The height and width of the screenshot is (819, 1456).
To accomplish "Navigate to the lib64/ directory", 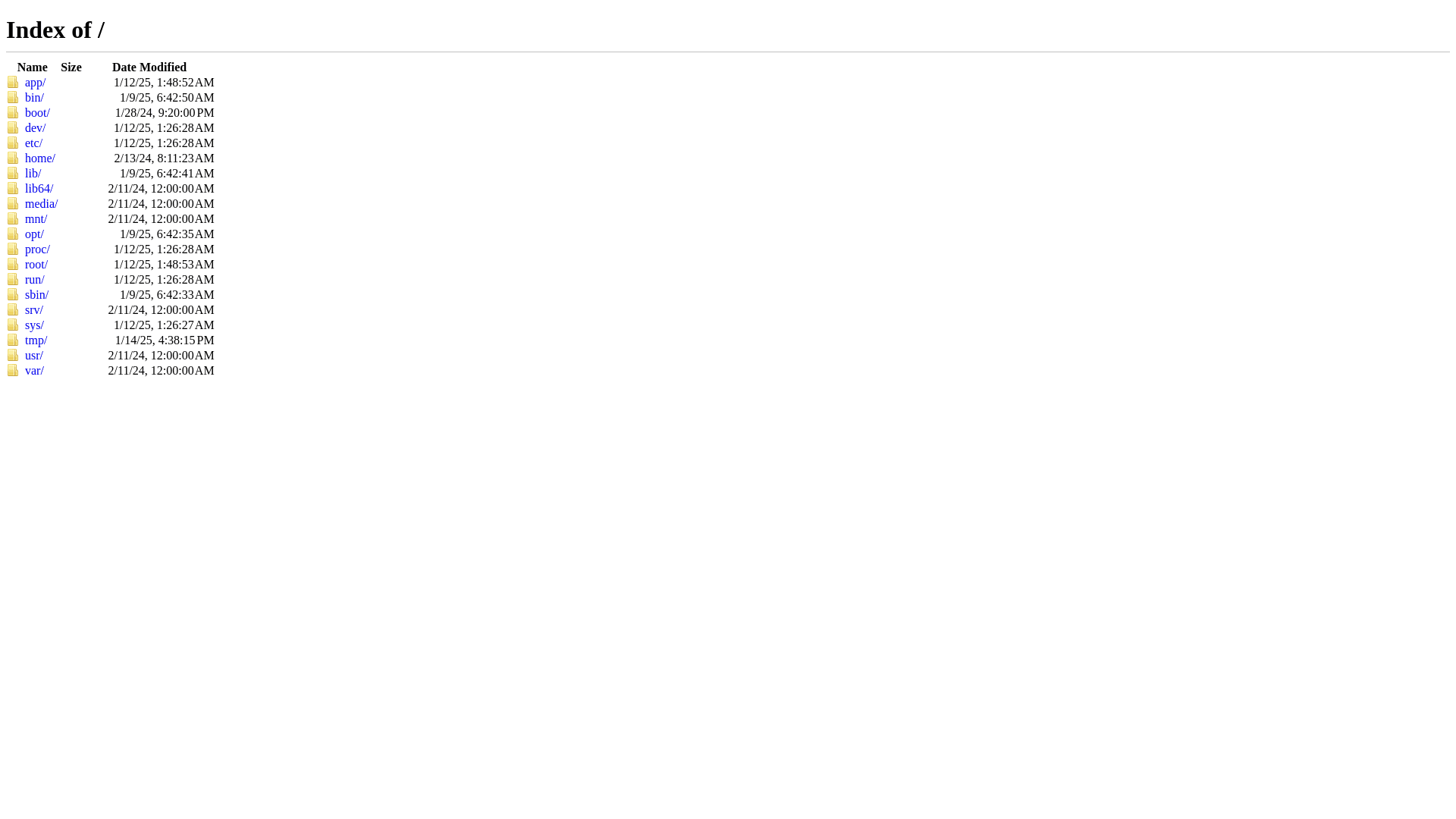I will tap(39, 188).
